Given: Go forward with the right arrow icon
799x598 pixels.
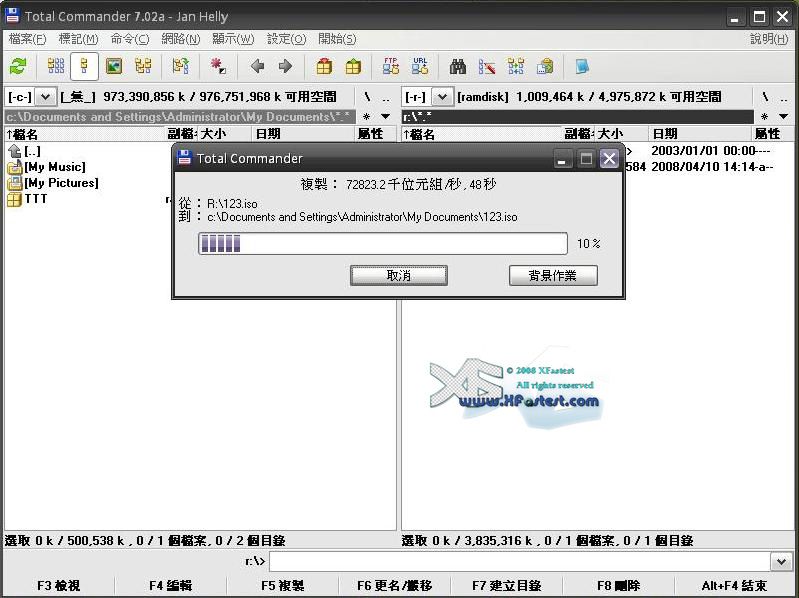Looking at the screenshot, I should click(285, 66).
